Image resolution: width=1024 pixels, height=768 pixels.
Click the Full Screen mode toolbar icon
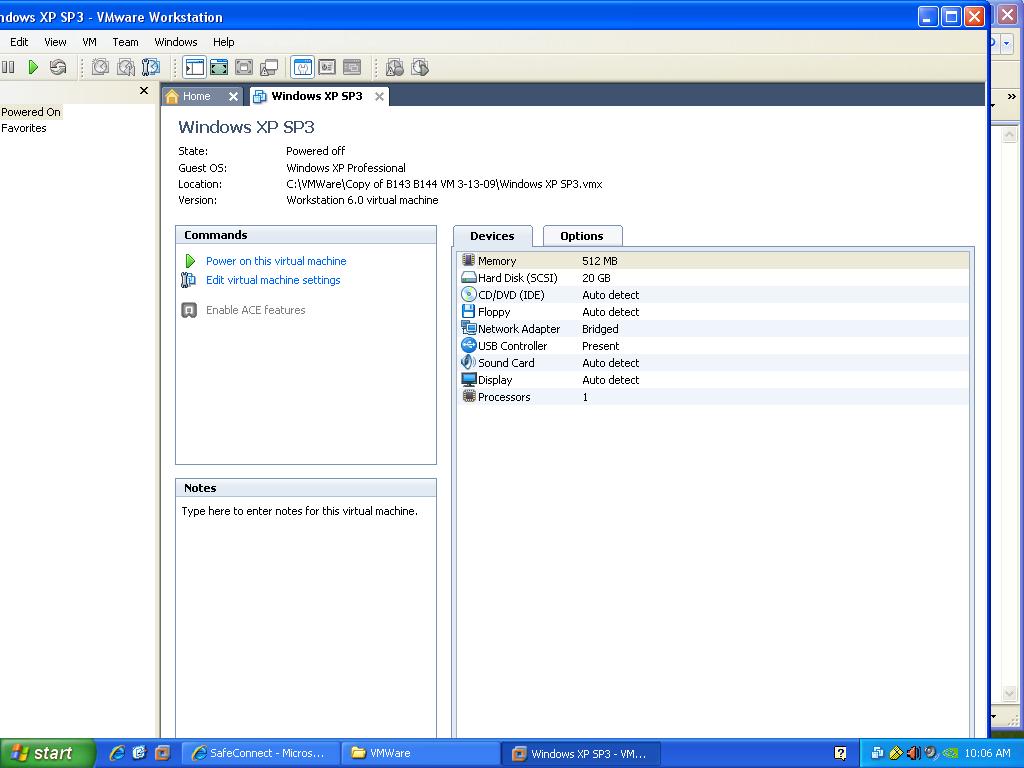pyautogui.click(x=219, y=67)
